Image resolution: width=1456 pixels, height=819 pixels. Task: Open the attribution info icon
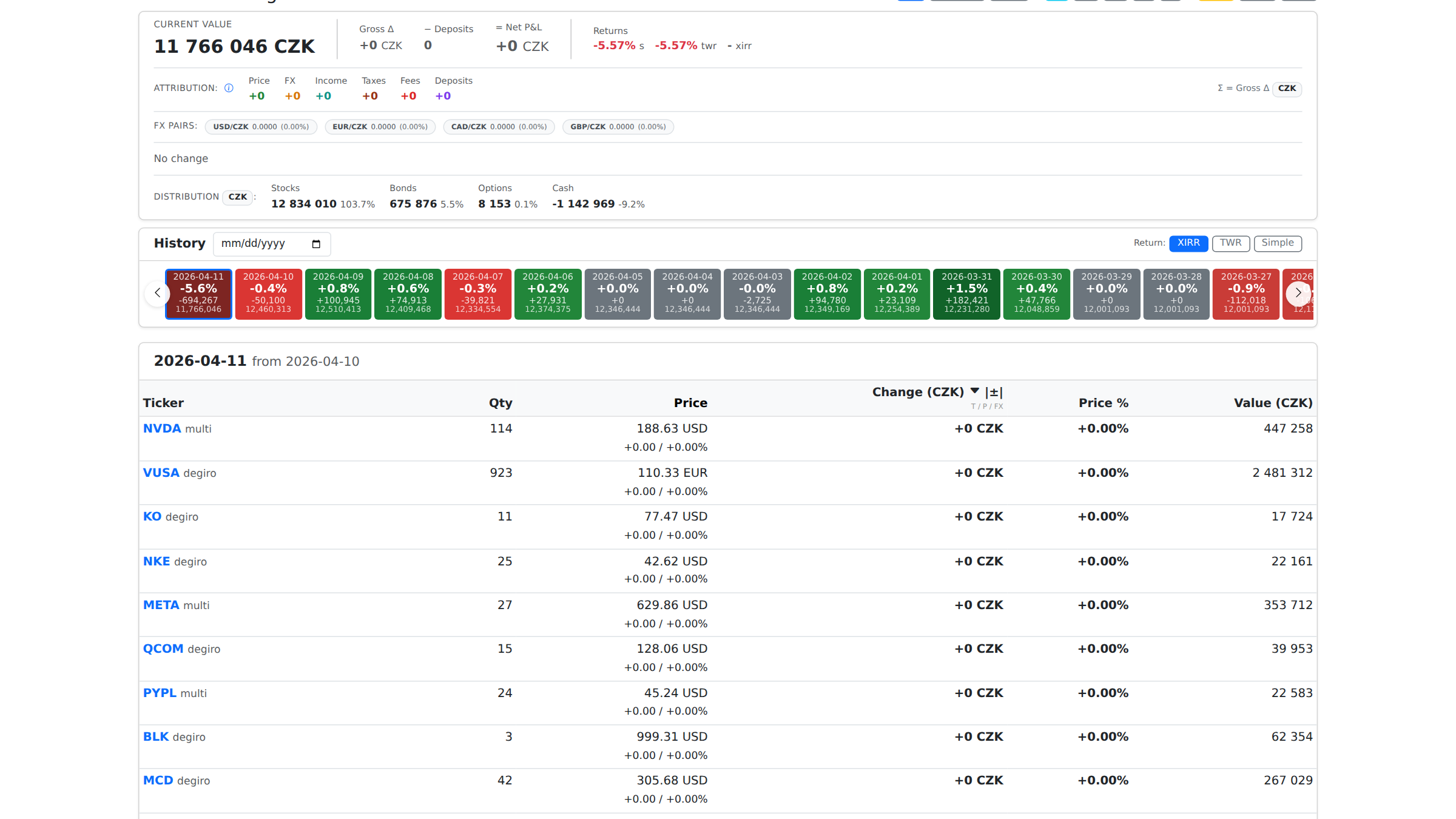tap(229, 88)
